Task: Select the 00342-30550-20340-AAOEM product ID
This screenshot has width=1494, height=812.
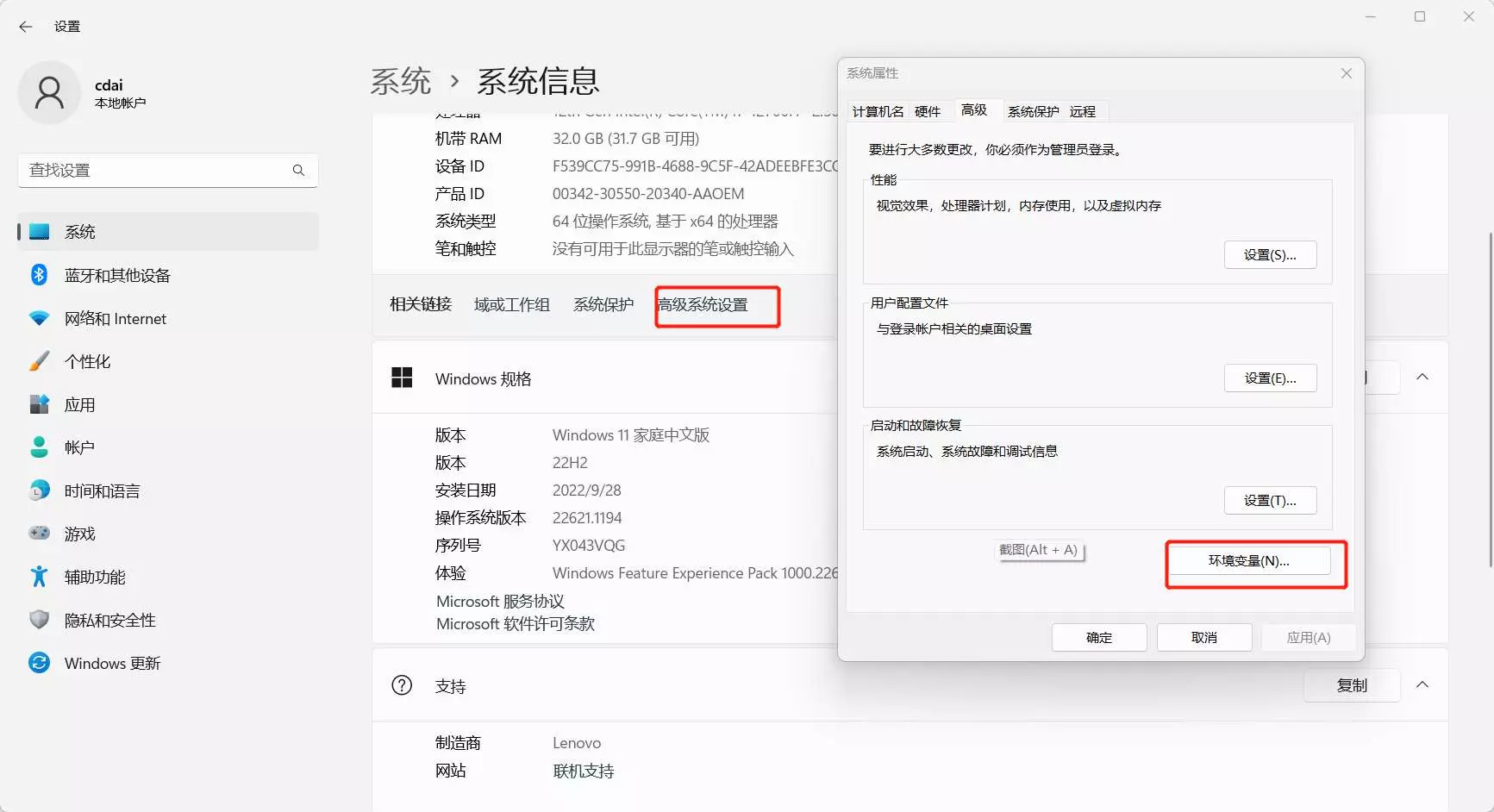Action: click(x=648, y=194)
